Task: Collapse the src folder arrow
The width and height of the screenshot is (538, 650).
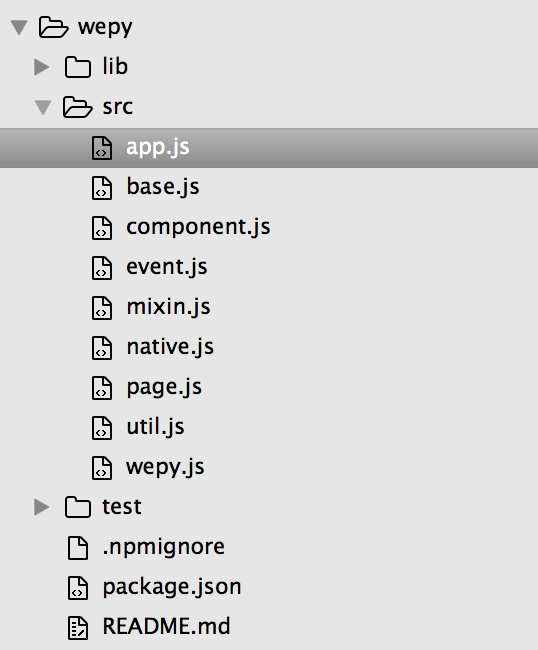Action: pos(43,107)
